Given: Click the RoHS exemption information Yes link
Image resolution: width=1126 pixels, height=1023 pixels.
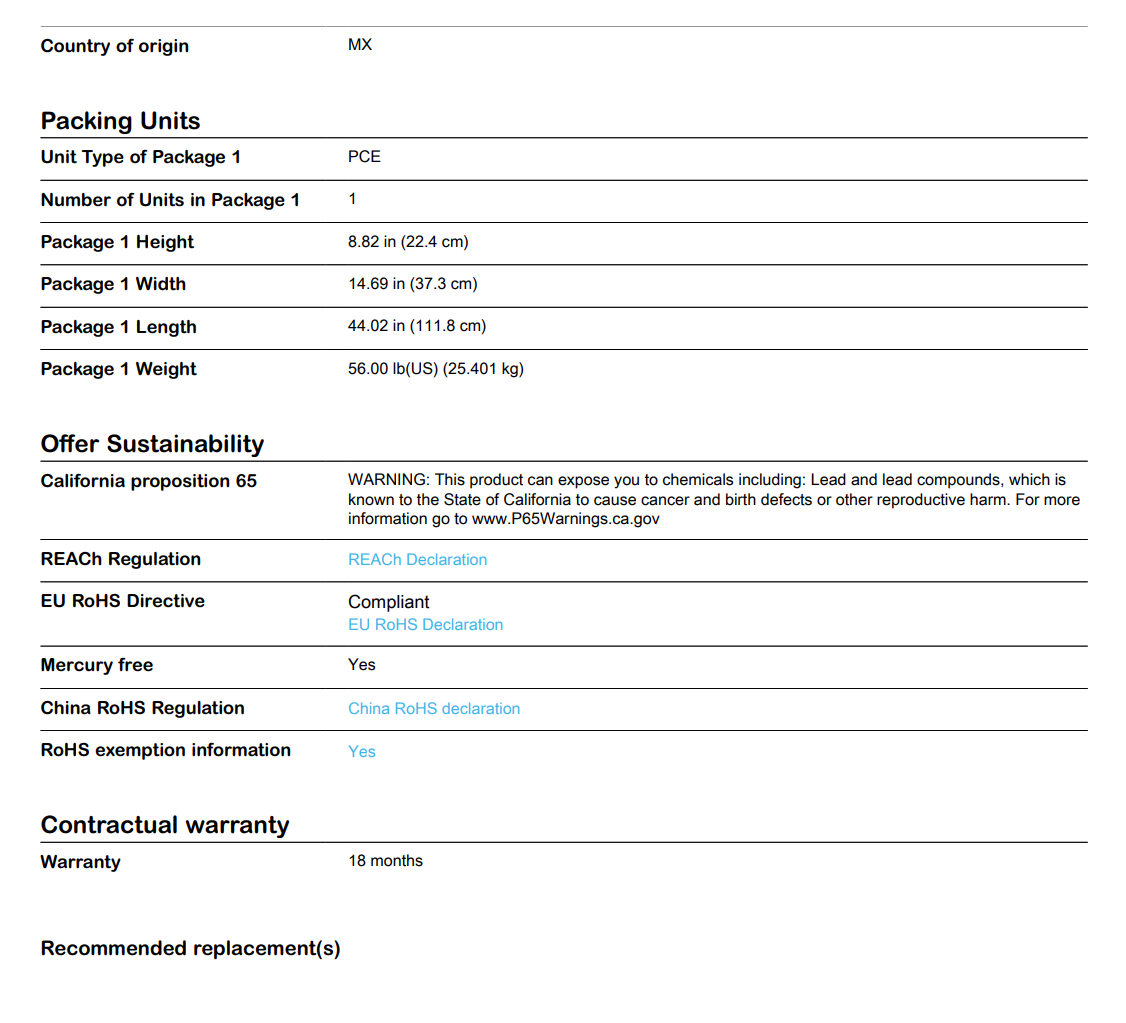Looking at the screenshot, I should click(361, 752).
